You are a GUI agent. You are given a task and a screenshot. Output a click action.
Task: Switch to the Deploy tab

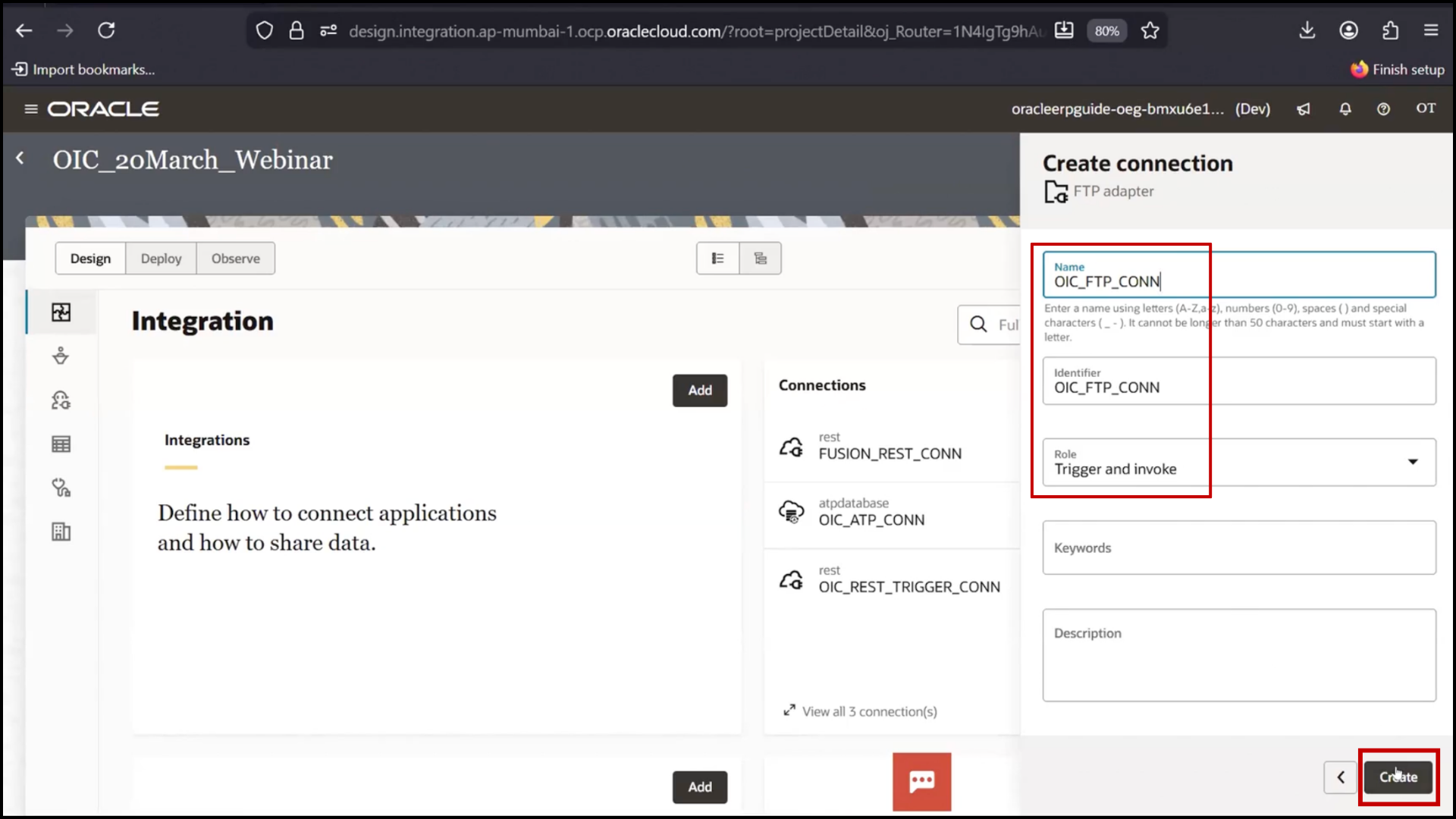click(161, 259)
